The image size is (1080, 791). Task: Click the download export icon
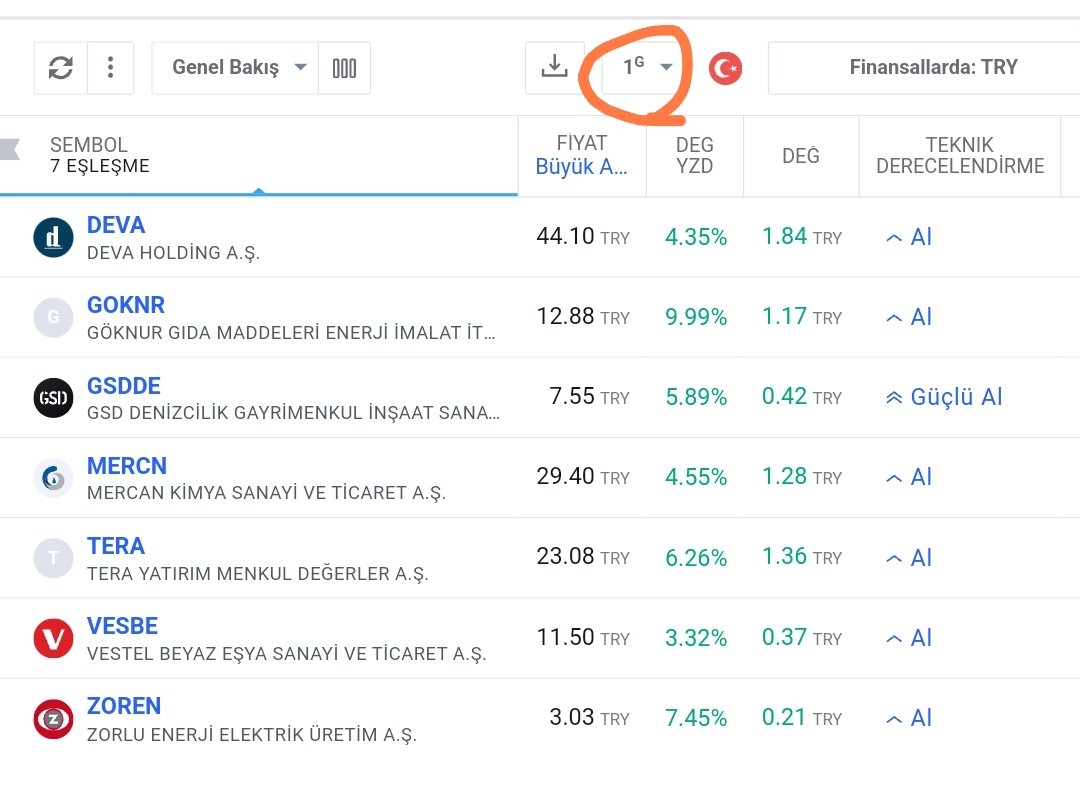(x=554, y=68)
